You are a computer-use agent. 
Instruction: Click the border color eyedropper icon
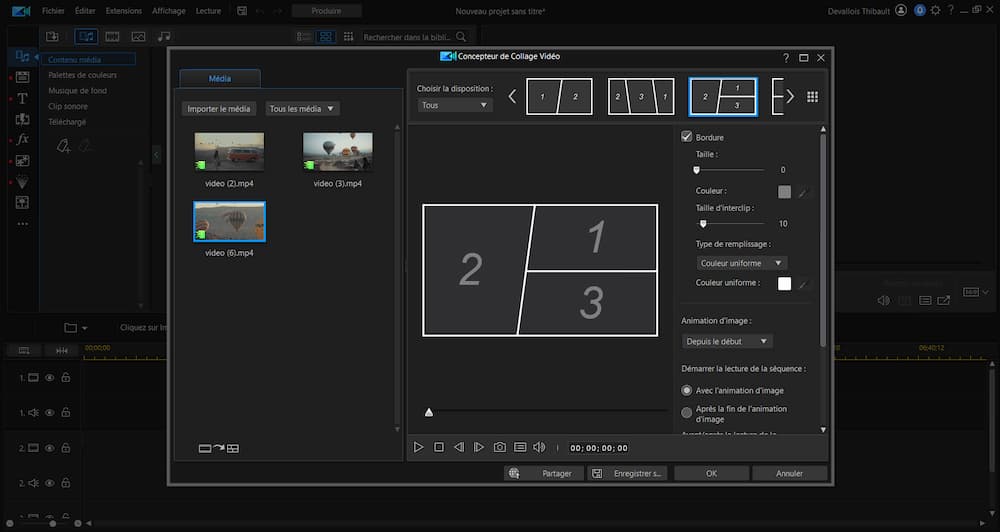[803, 192]
